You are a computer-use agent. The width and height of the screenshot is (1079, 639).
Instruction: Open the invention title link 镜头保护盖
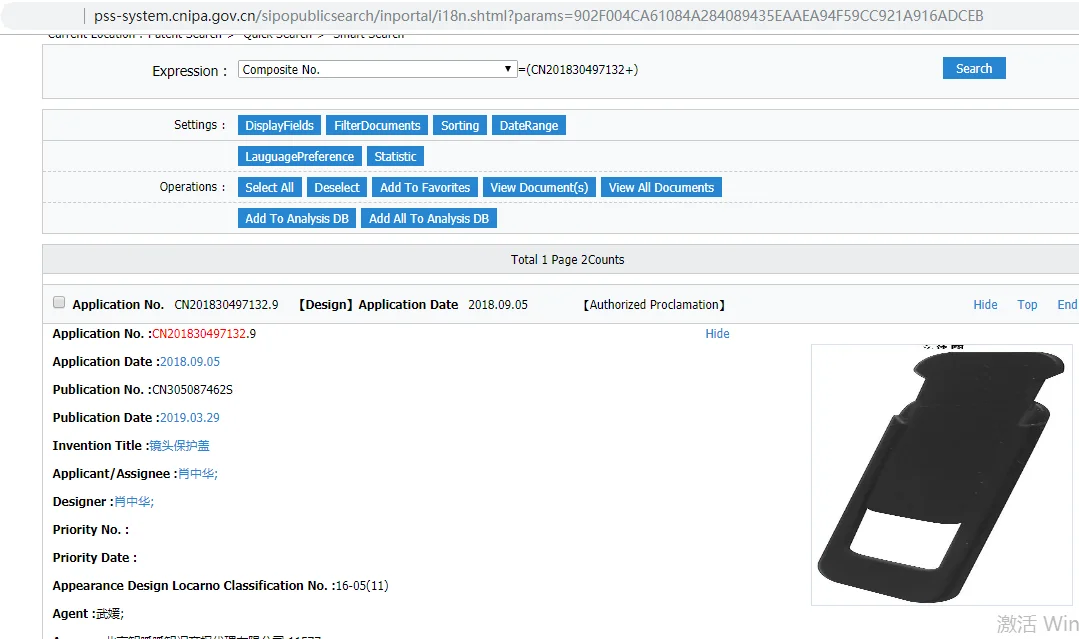[180, 446]
